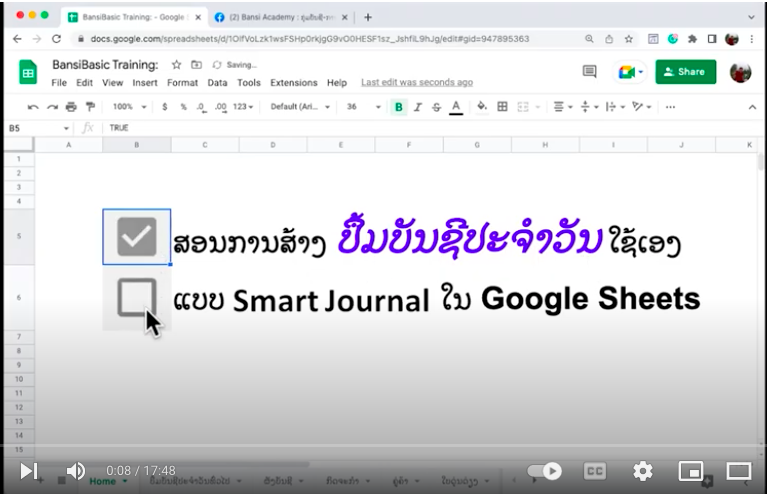
Task: Open the text wrapping dropdown
Action: pyautogui.click(x=615, y=107)
